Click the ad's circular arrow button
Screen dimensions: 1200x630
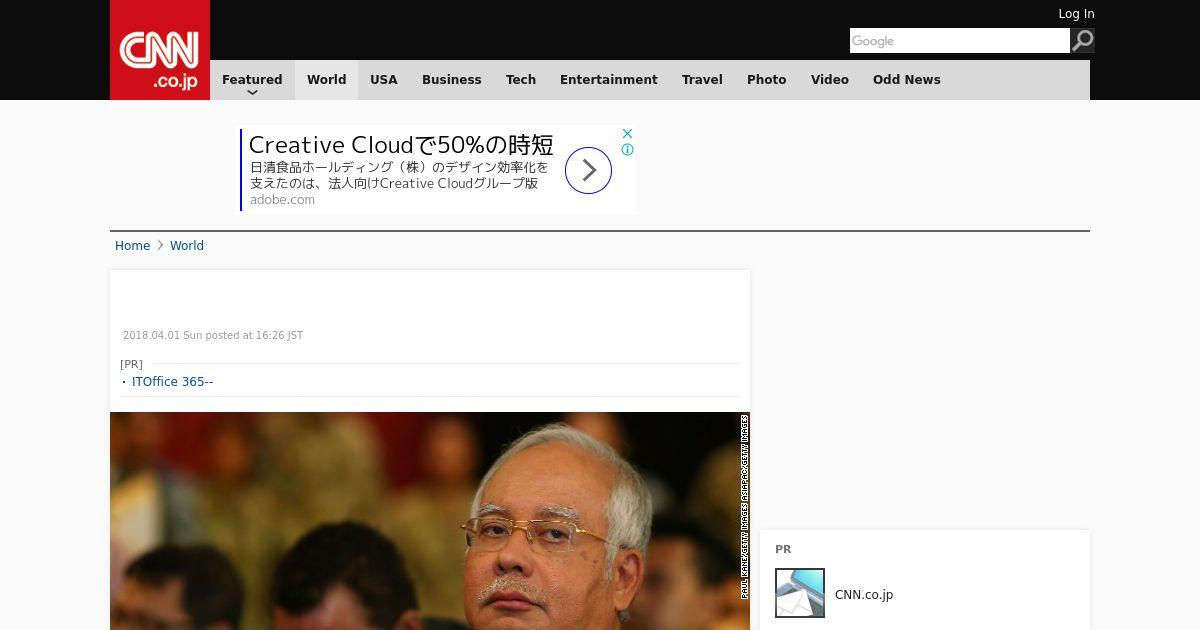coord(588,170)
